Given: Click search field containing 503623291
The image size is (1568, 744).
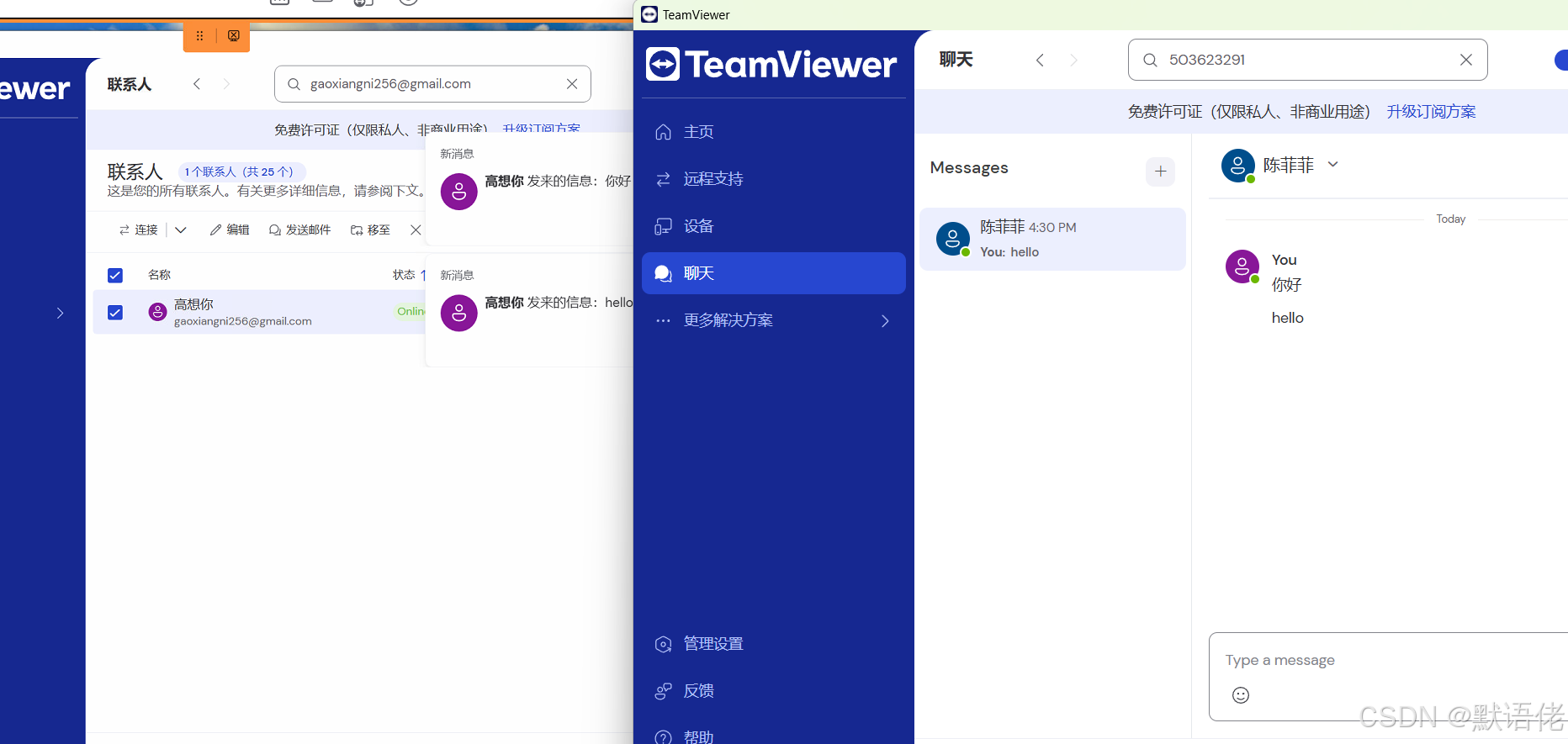Looking at the screenshot, I should pos(1307,60).
